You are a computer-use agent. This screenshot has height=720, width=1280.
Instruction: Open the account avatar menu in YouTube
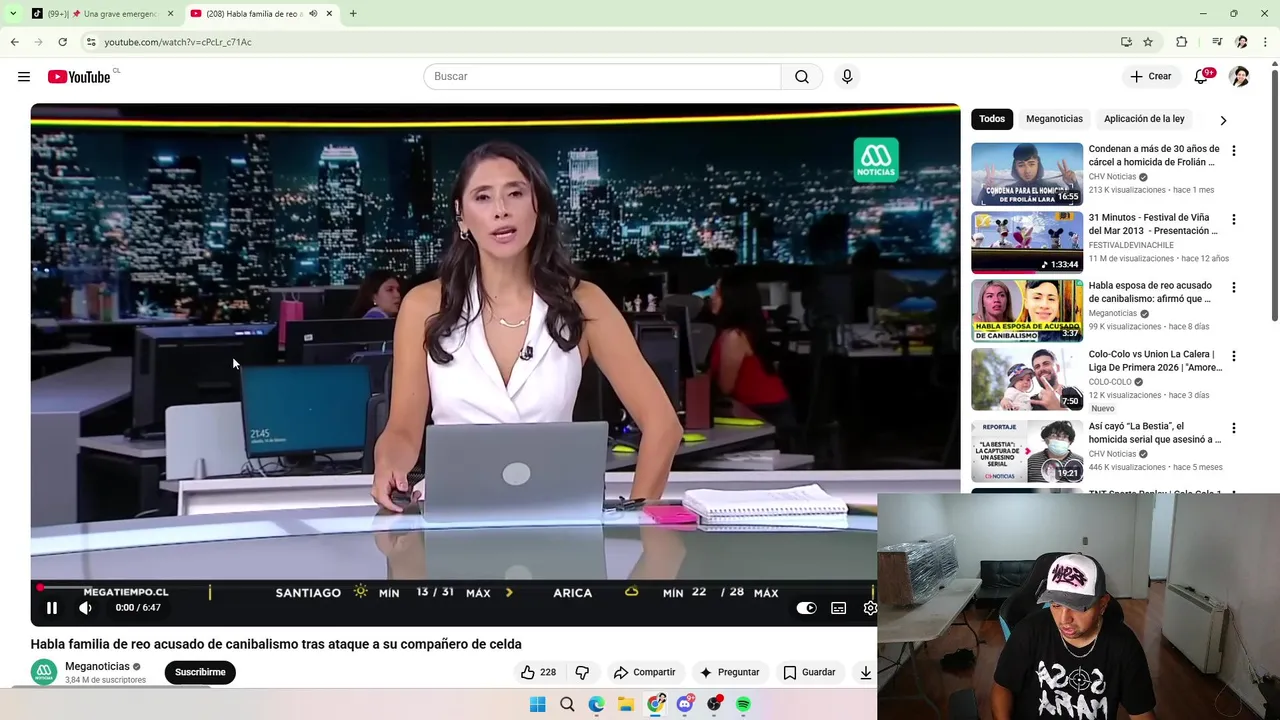[x=1239, y=76]
